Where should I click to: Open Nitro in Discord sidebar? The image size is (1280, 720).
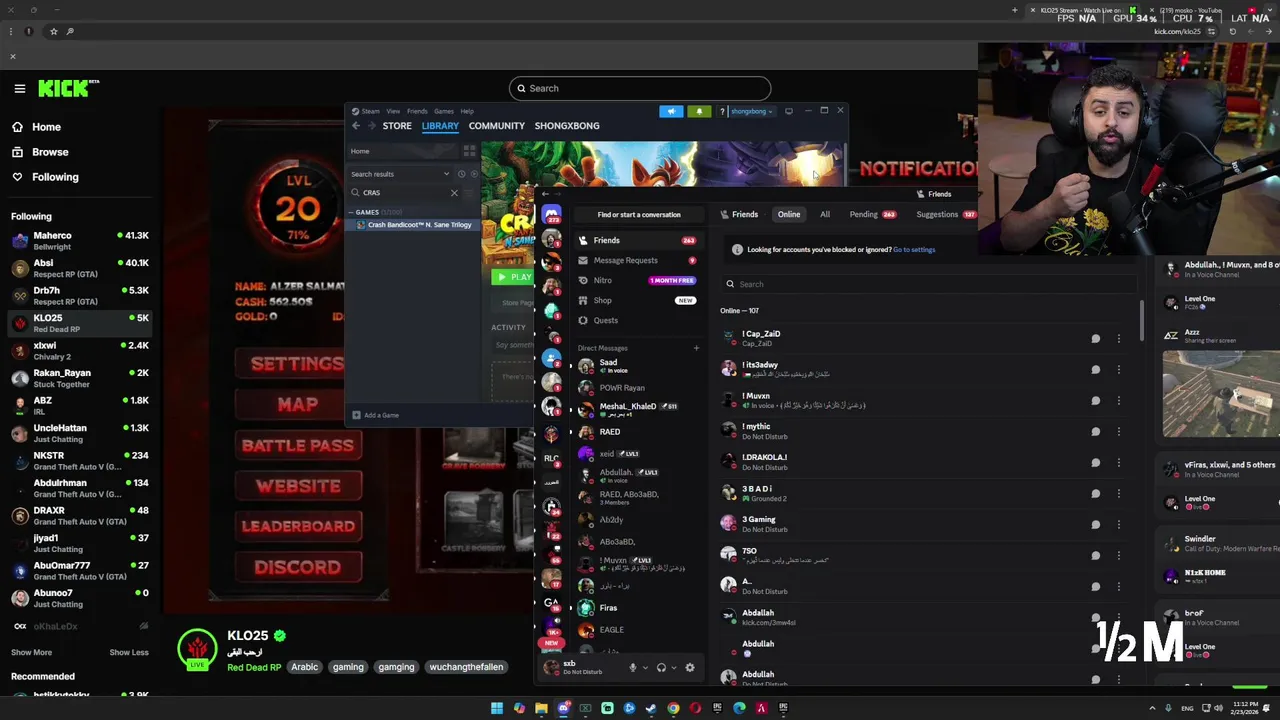(638, 280)
